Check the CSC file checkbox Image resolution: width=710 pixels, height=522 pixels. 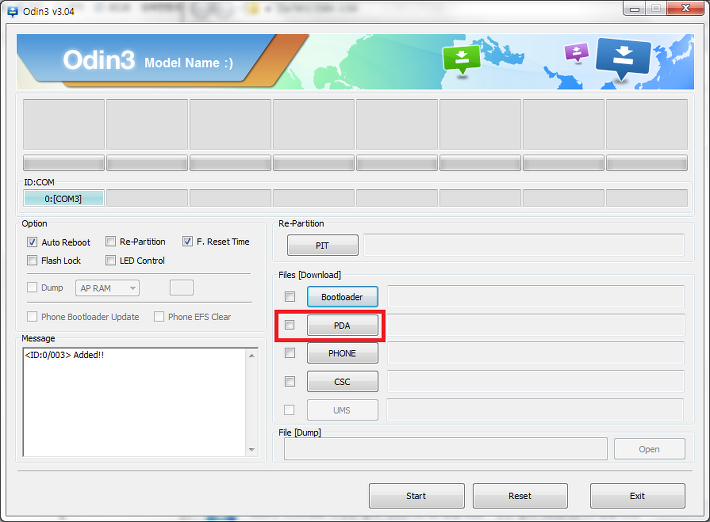click(290, 382)
